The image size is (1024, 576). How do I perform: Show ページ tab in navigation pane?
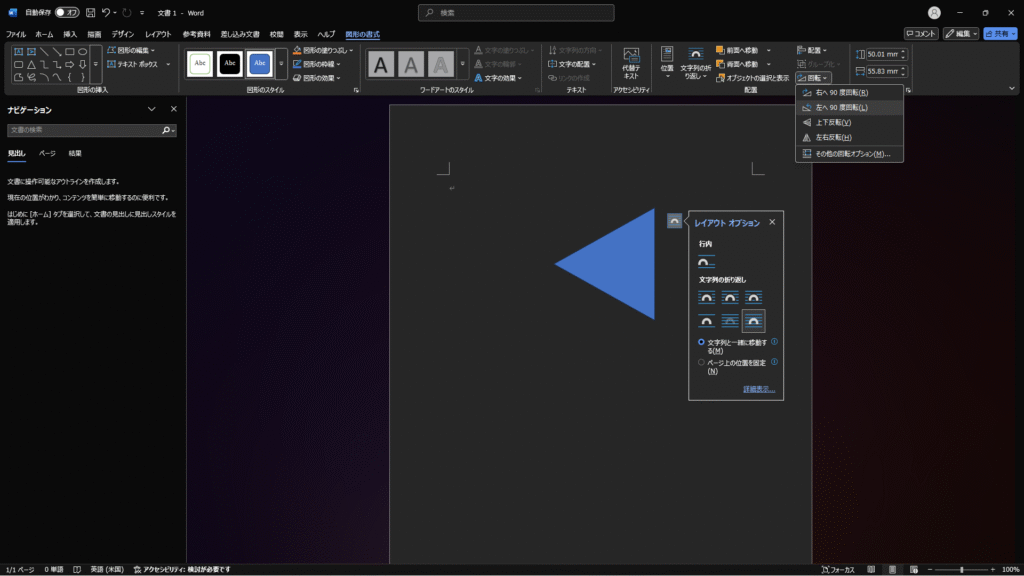[47, 153]
